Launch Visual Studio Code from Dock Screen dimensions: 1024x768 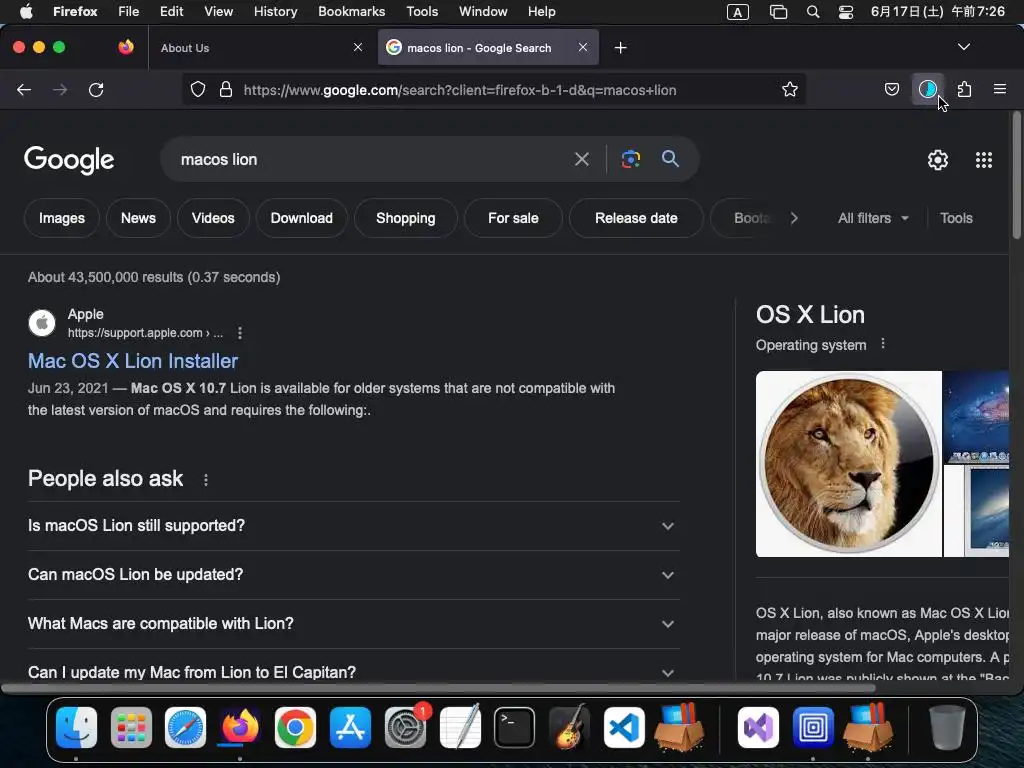click(x=624, y=728)
